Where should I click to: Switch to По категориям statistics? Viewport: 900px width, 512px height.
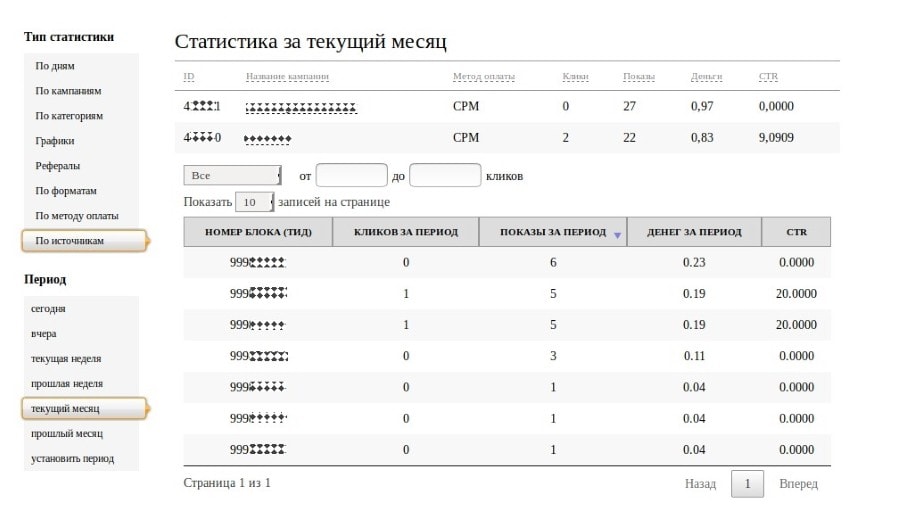point(69,116)
